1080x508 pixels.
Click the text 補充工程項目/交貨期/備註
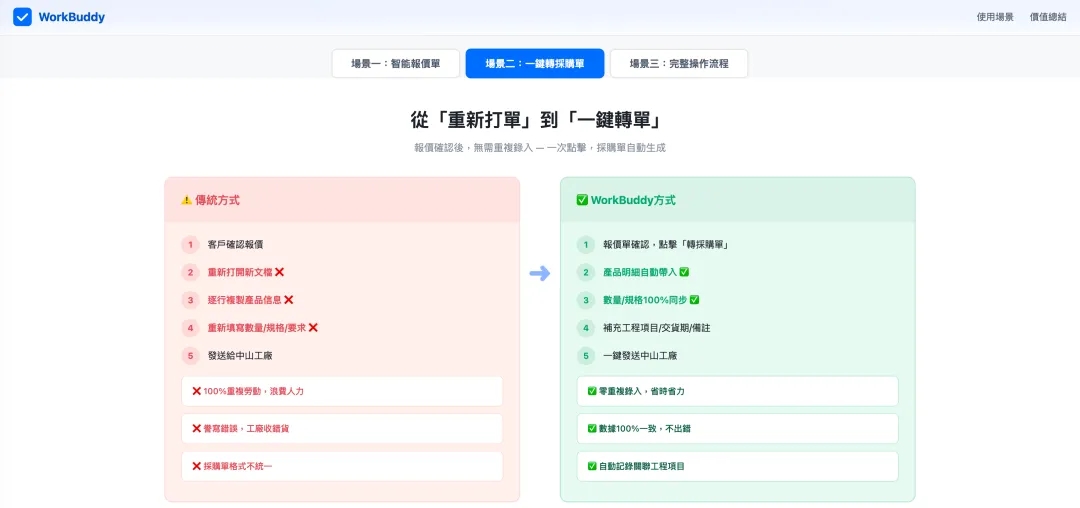[656, 328]
